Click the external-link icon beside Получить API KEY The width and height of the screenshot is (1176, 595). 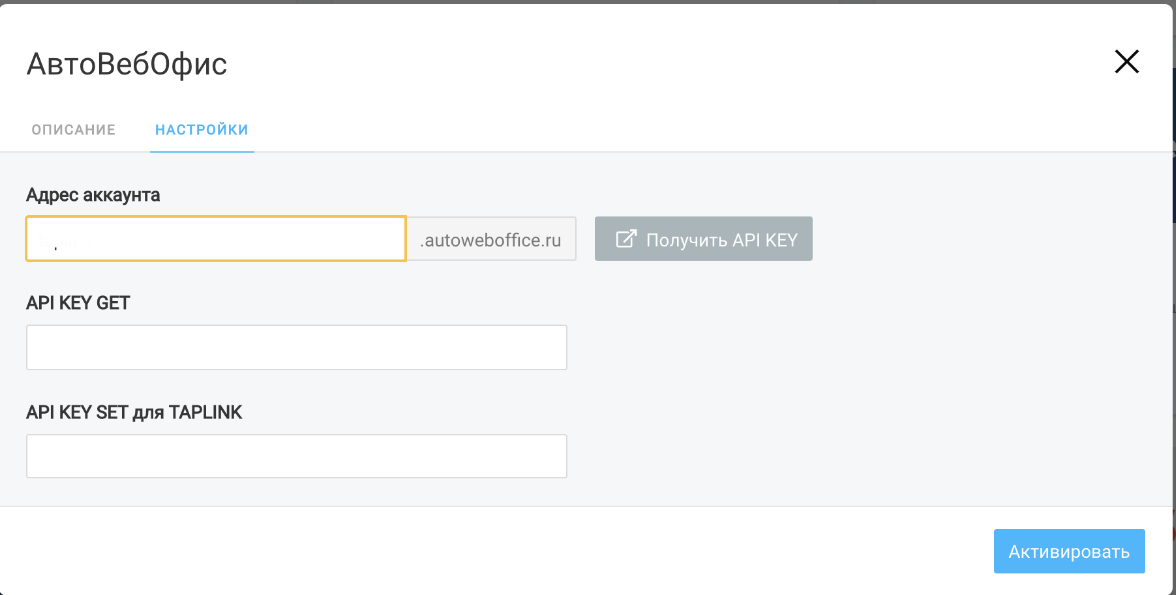[626, 239]
